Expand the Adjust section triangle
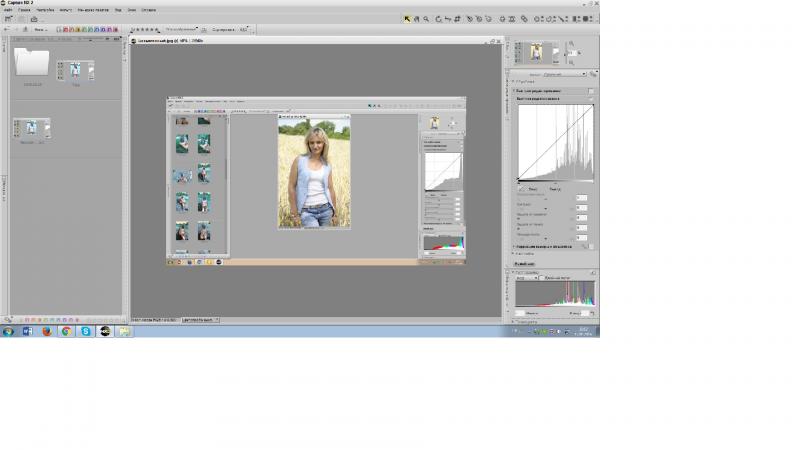Image resolution: width=800 pixels, height=450 pixels. click(514, 254)
